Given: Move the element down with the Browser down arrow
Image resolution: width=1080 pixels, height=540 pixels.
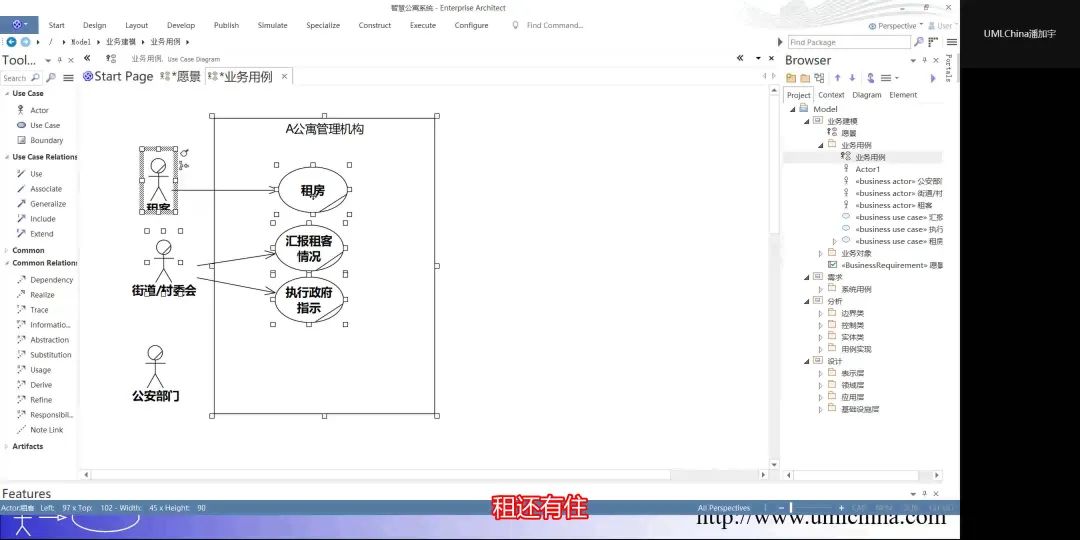Looking at the screenshot, I should [x=852, y=78].
